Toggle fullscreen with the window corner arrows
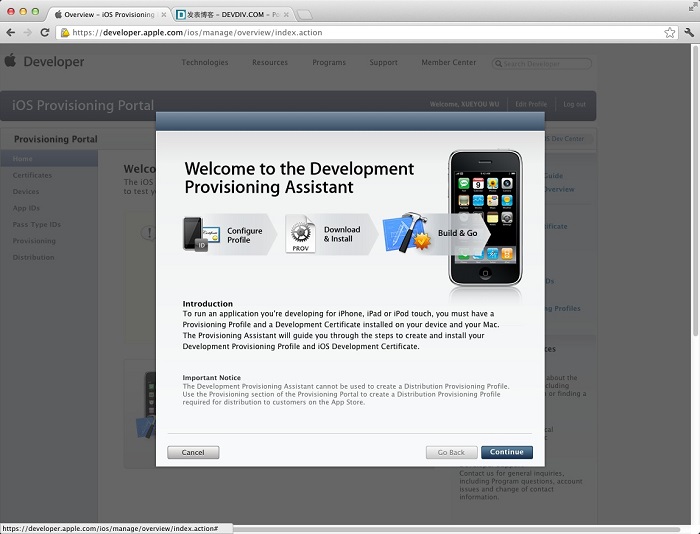The width and height of the screenshot is (700, 534). coord(692,7)
